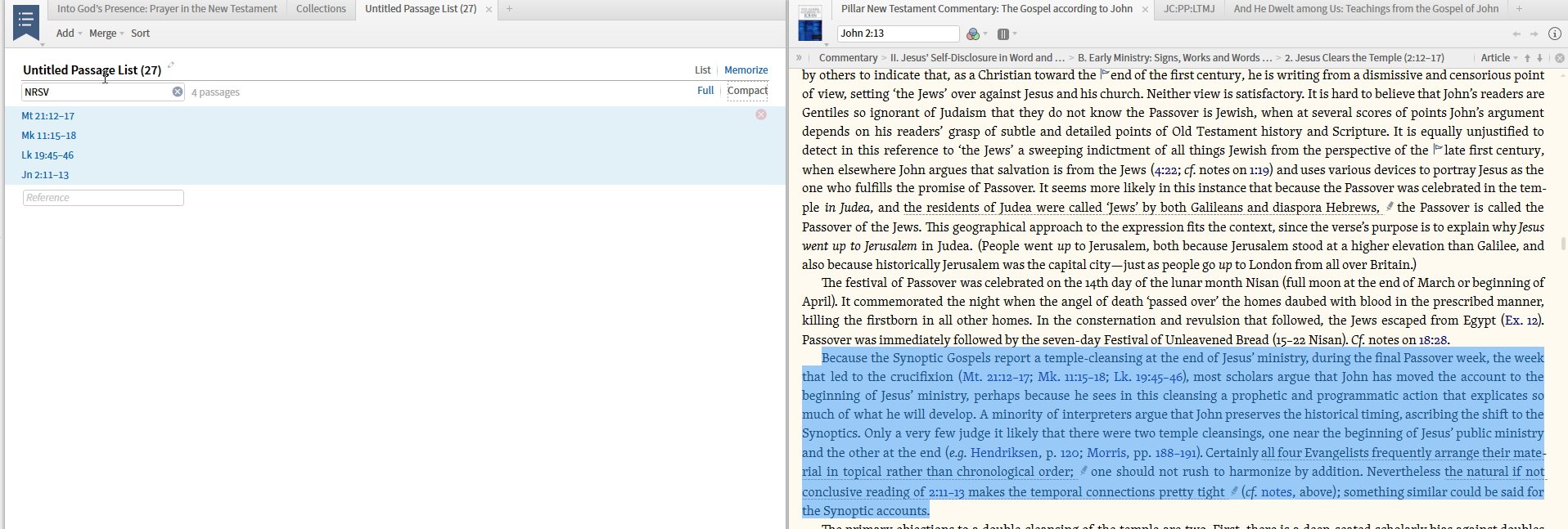Screen dimensions: 1568x529
Task: Click the parallel resources column icon
Action: pos(1003,34)
